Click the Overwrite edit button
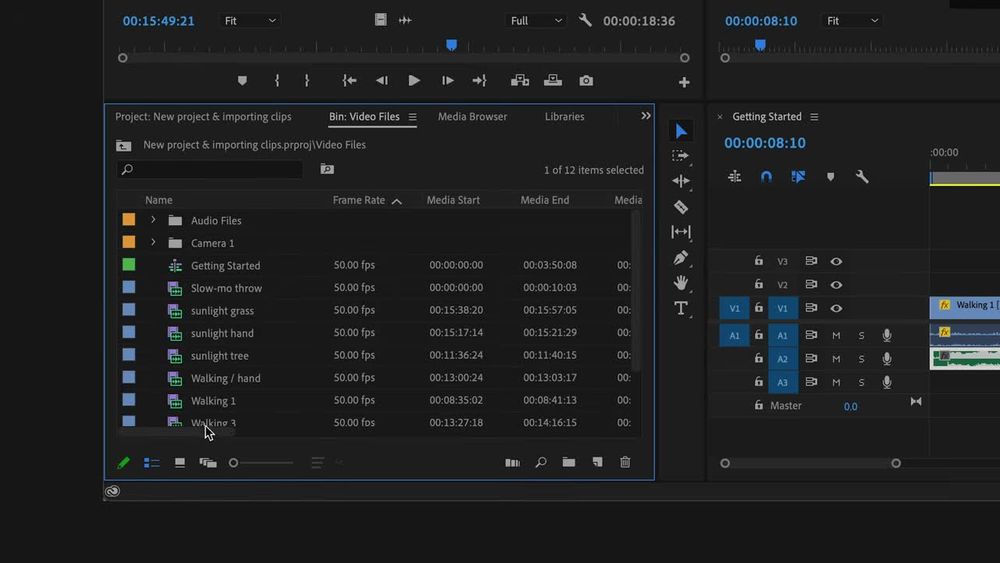The image size is (1000, 563). (553, 81)
